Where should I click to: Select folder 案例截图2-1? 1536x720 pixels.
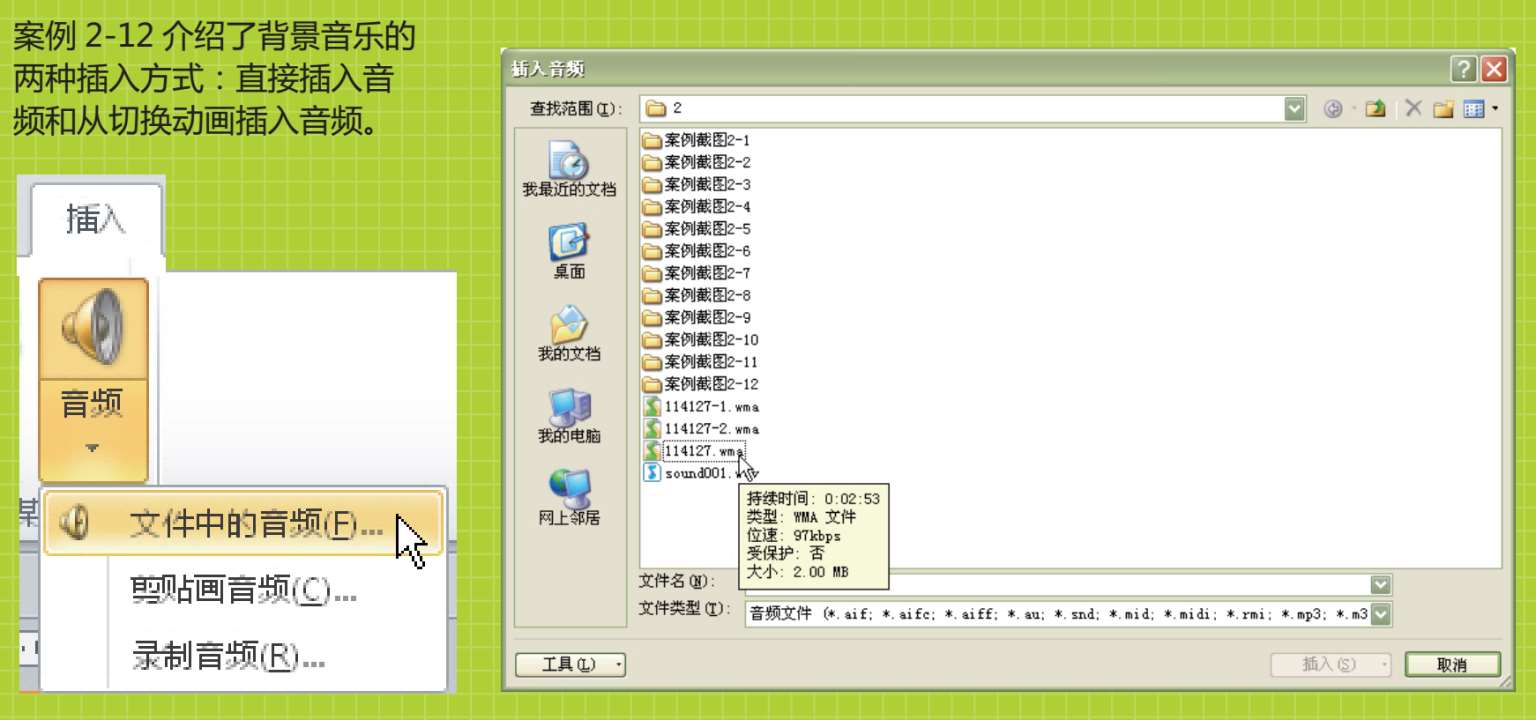(x=696, y=141)
